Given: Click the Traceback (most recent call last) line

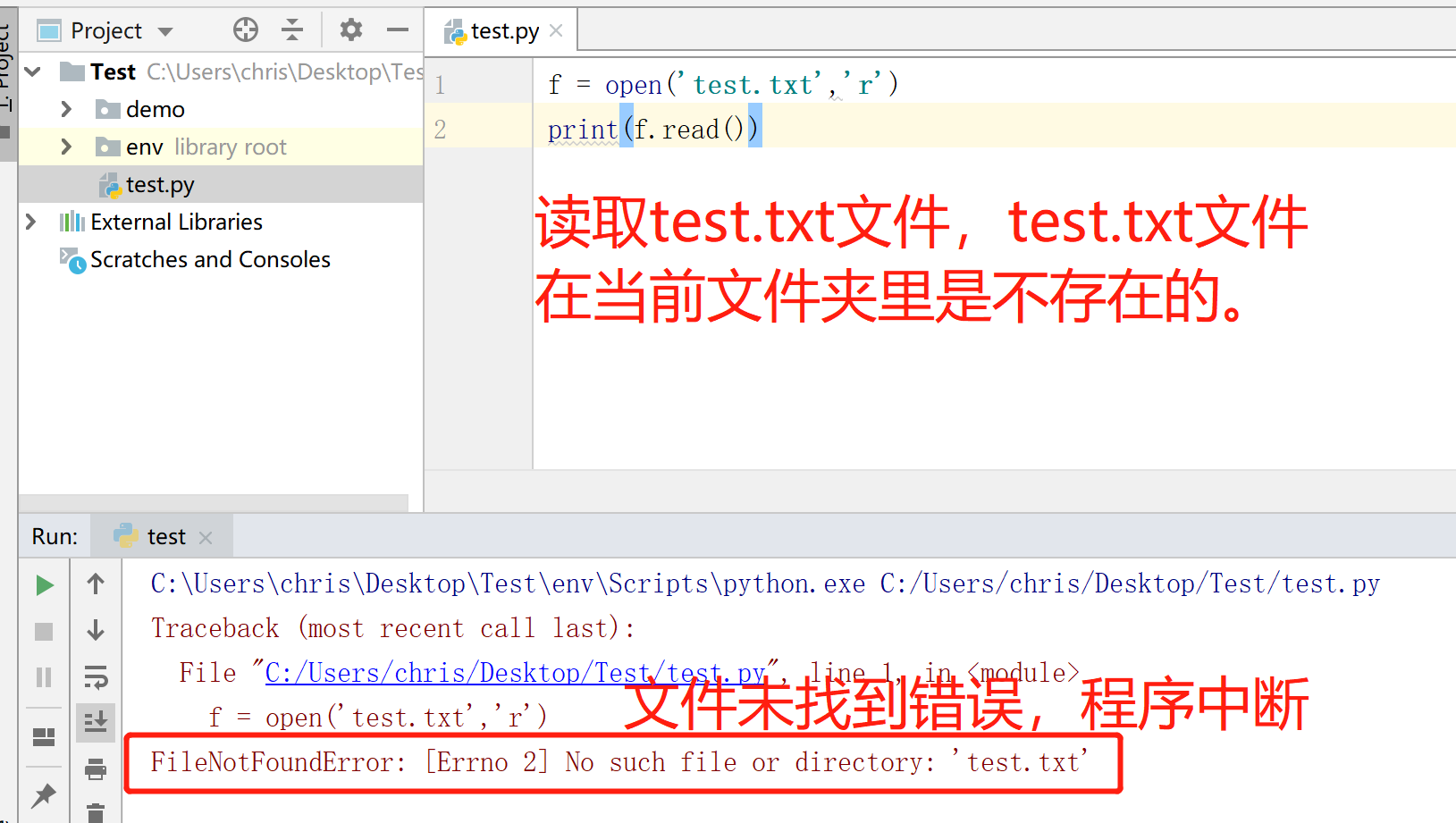Looking at the screenshot, I should 393,628.
